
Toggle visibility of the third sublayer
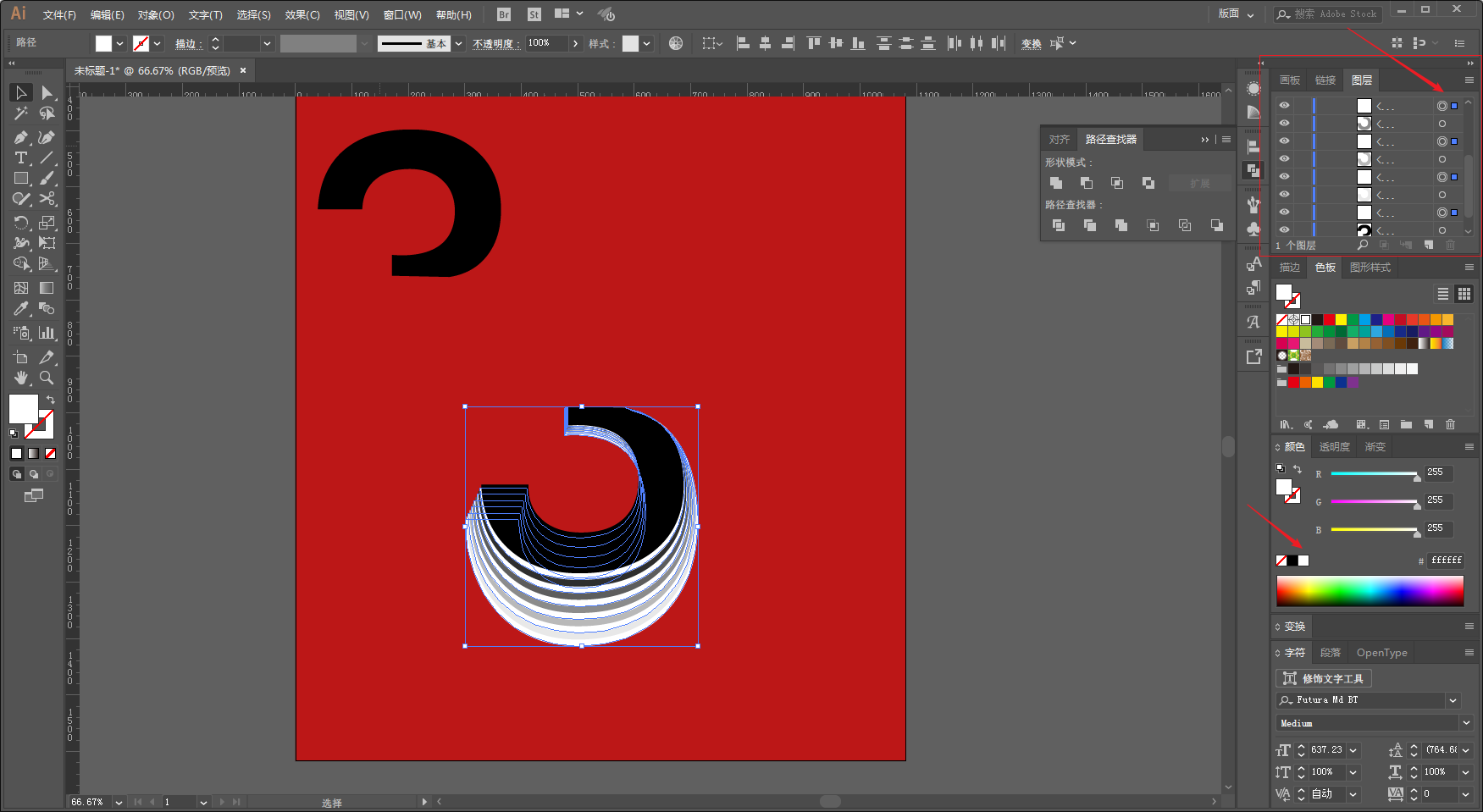click(x=1284, y=141)
